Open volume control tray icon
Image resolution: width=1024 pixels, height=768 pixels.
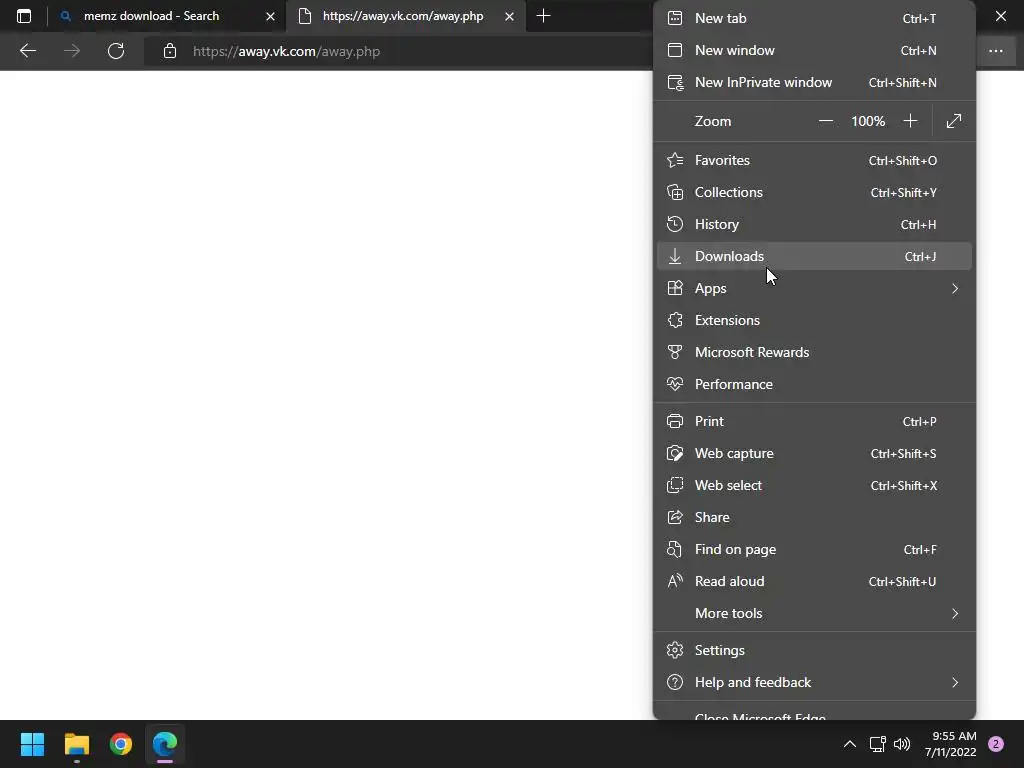coord(902,744)
